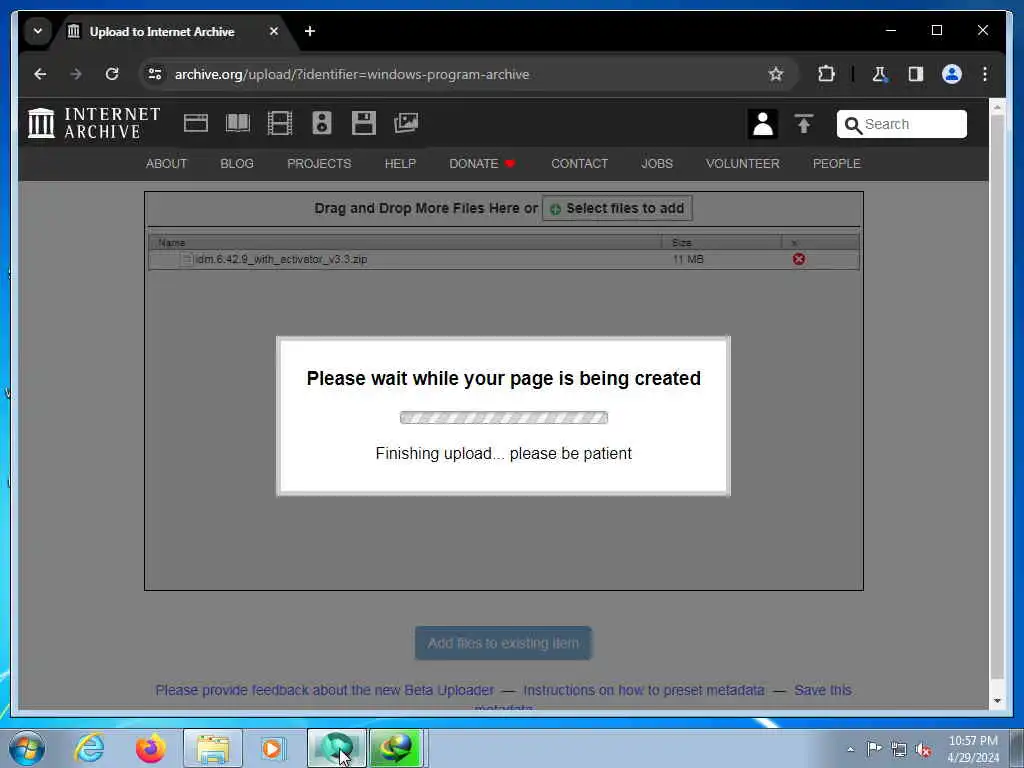The image size is (1024, 768).
Task: Toggle the browser side panel icon
Action: tap(916, 74)
